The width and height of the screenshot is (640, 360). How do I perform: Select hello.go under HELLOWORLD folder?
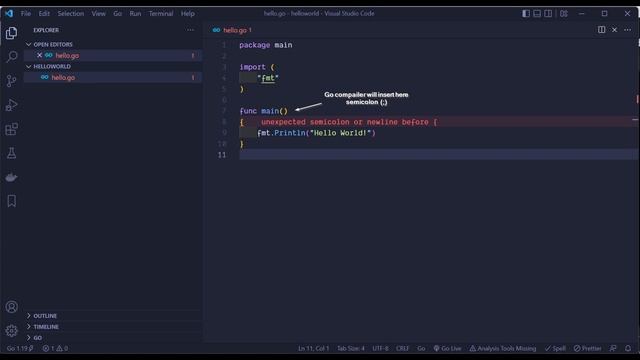pyautogui.click(x=113, y=77)
